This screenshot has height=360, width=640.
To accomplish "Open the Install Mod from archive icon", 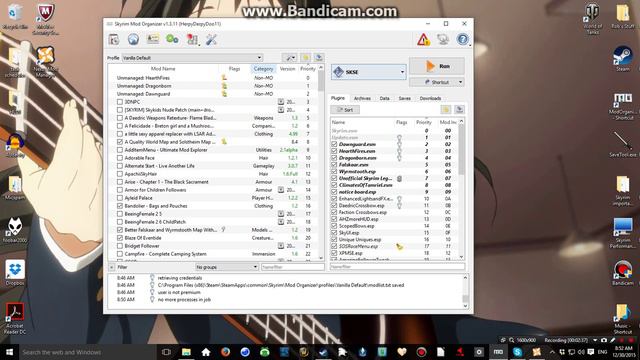I will [113, 40].
